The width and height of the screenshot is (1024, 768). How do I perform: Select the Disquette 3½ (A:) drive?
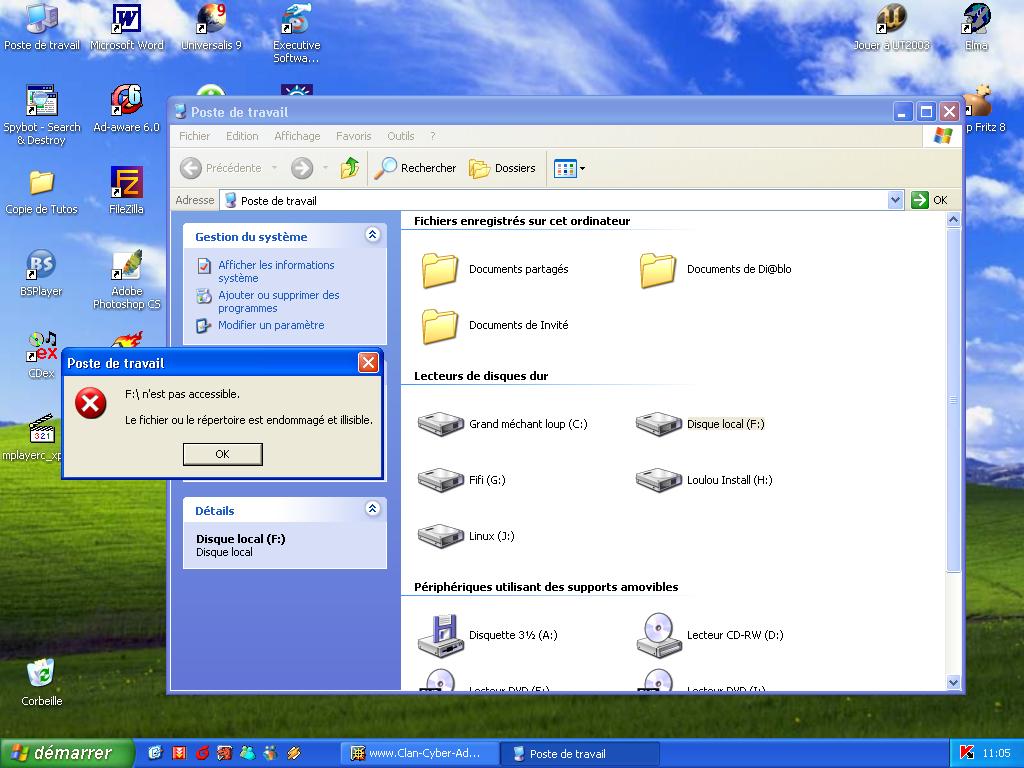488,635
